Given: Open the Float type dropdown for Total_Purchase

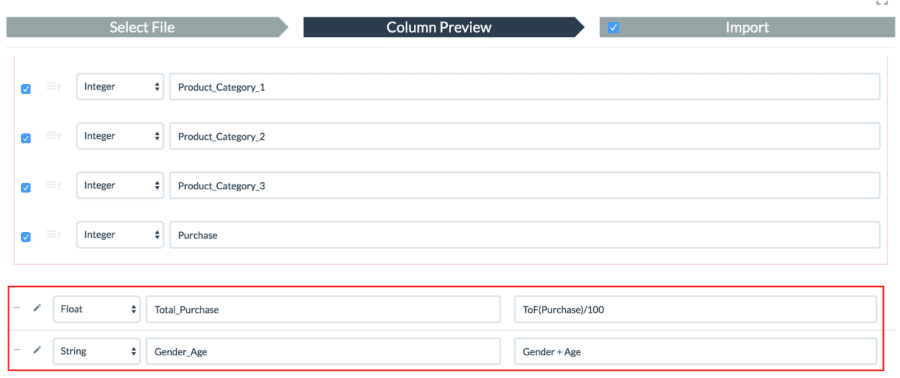Looking at the screenshot, I should click(96, 310).
